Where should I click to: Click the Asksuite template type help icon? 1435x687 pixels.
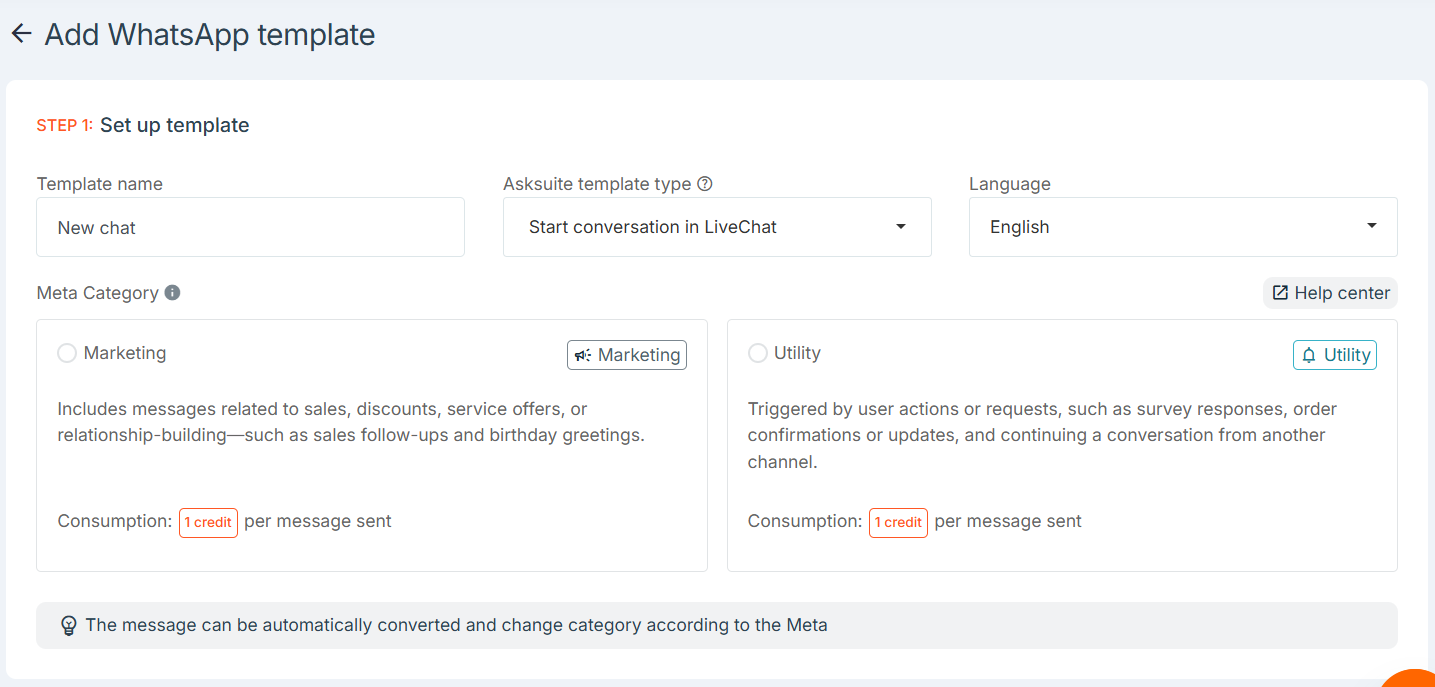(705, 184)
